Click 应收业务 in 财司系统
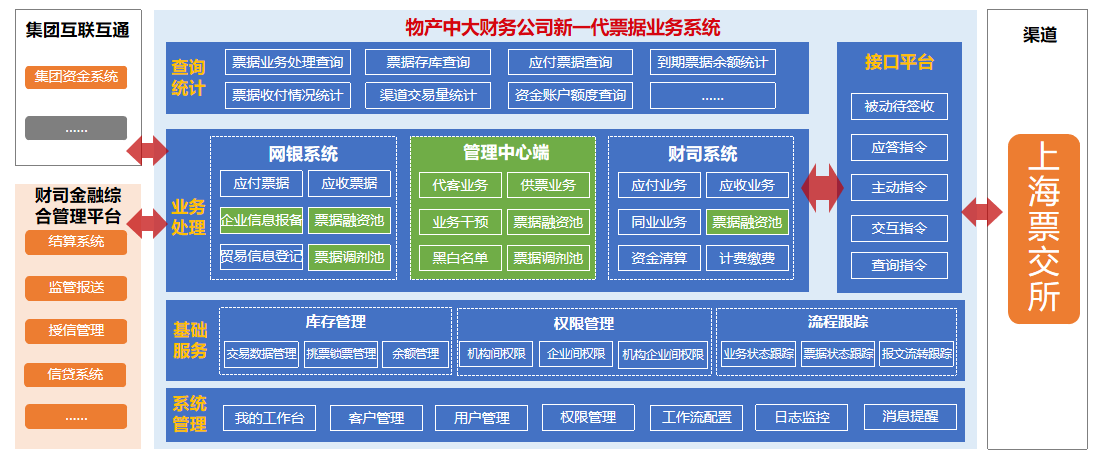 747,185
